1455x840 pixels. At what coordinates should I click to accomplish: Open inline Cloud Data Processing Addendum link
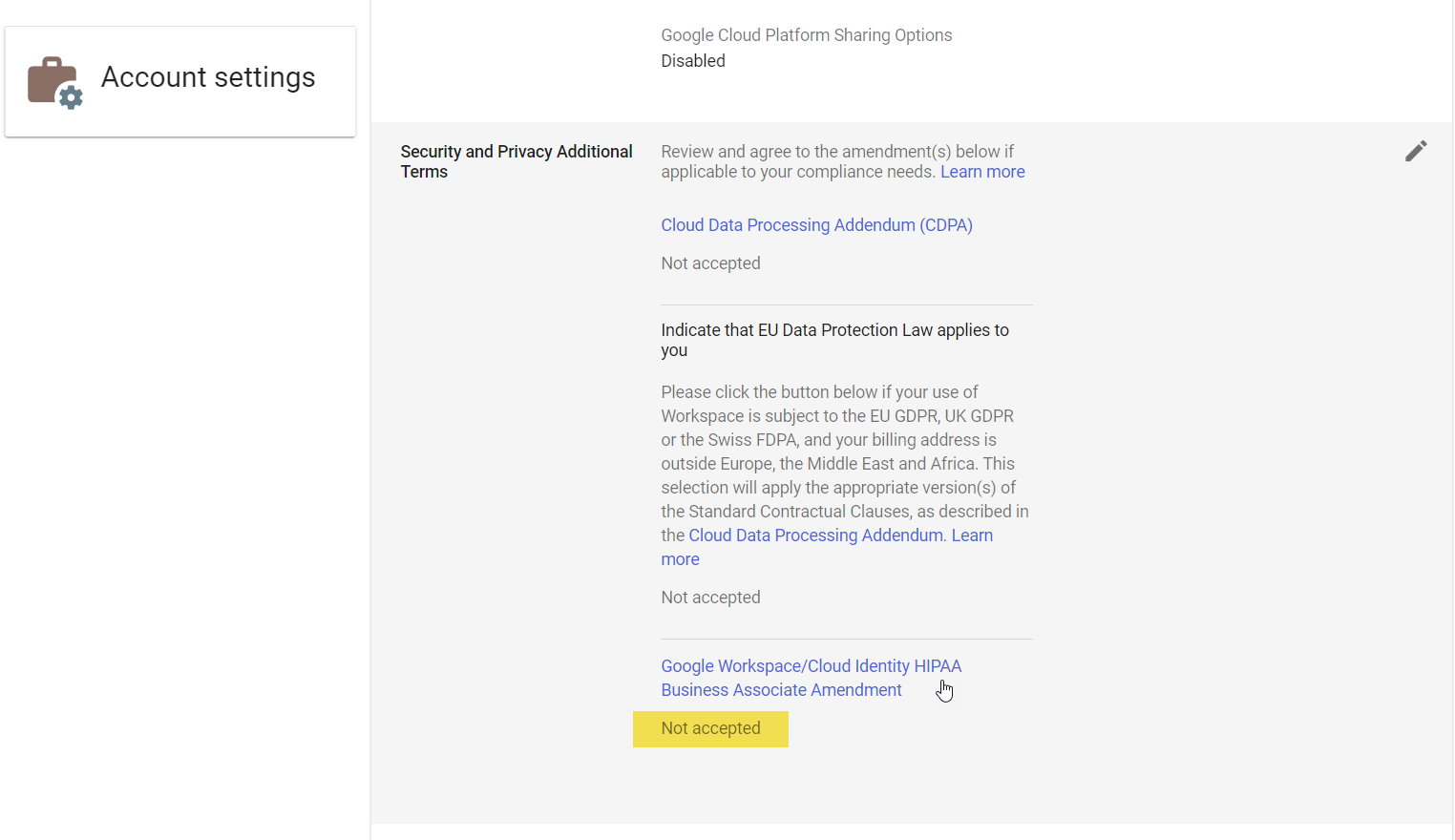point(815,535)
